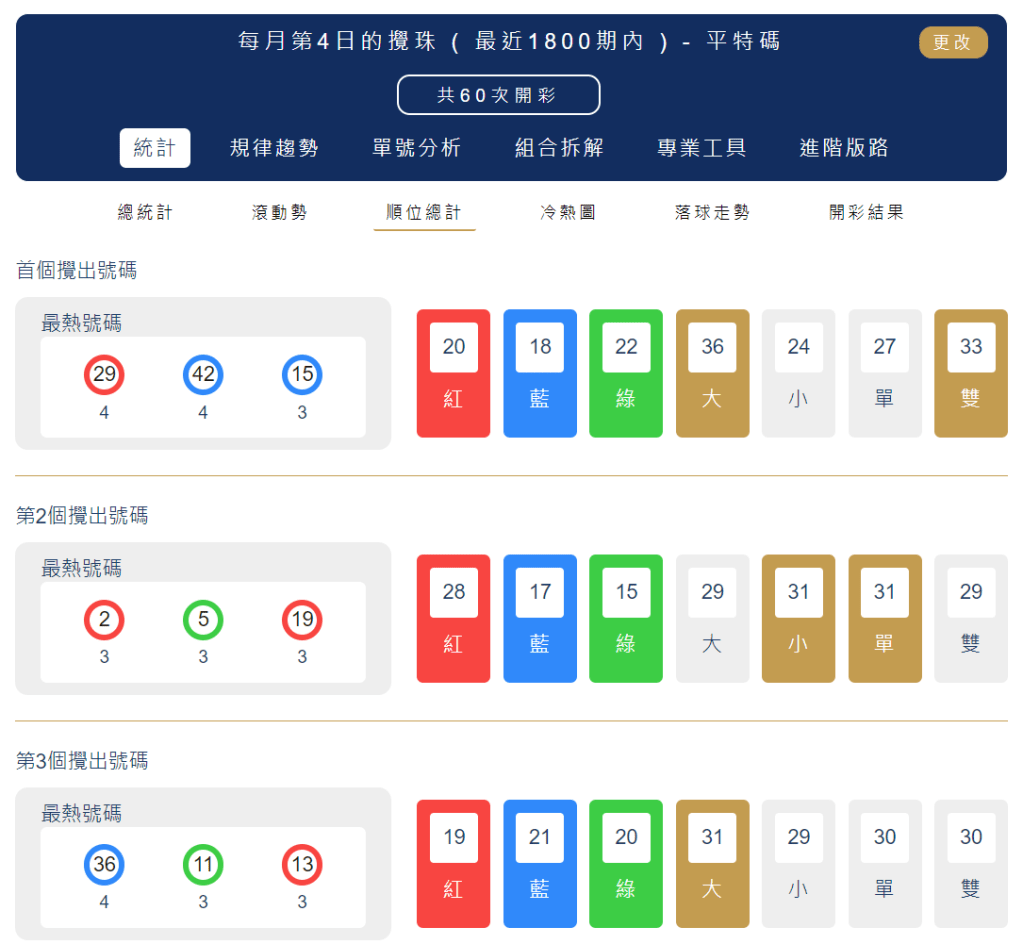The image size is (1023, 944).
Task: Click the blue 藍 card in the first section
Action: coord(540,373)
